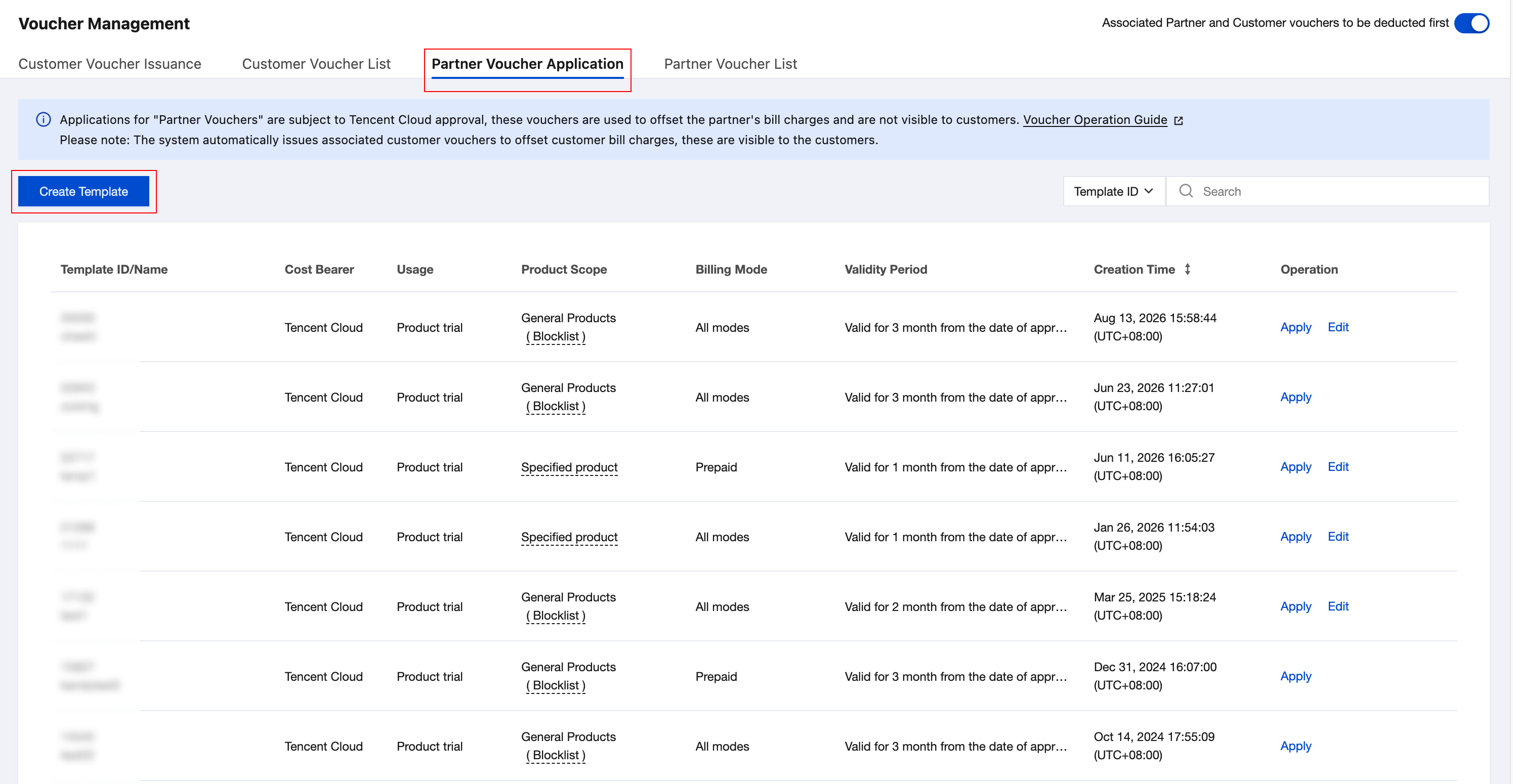Image resolution: width=1513 pixels, height=784 pixels.
Task: Apply the template created Mar 25, 2025
Action: coord(1296,606)
